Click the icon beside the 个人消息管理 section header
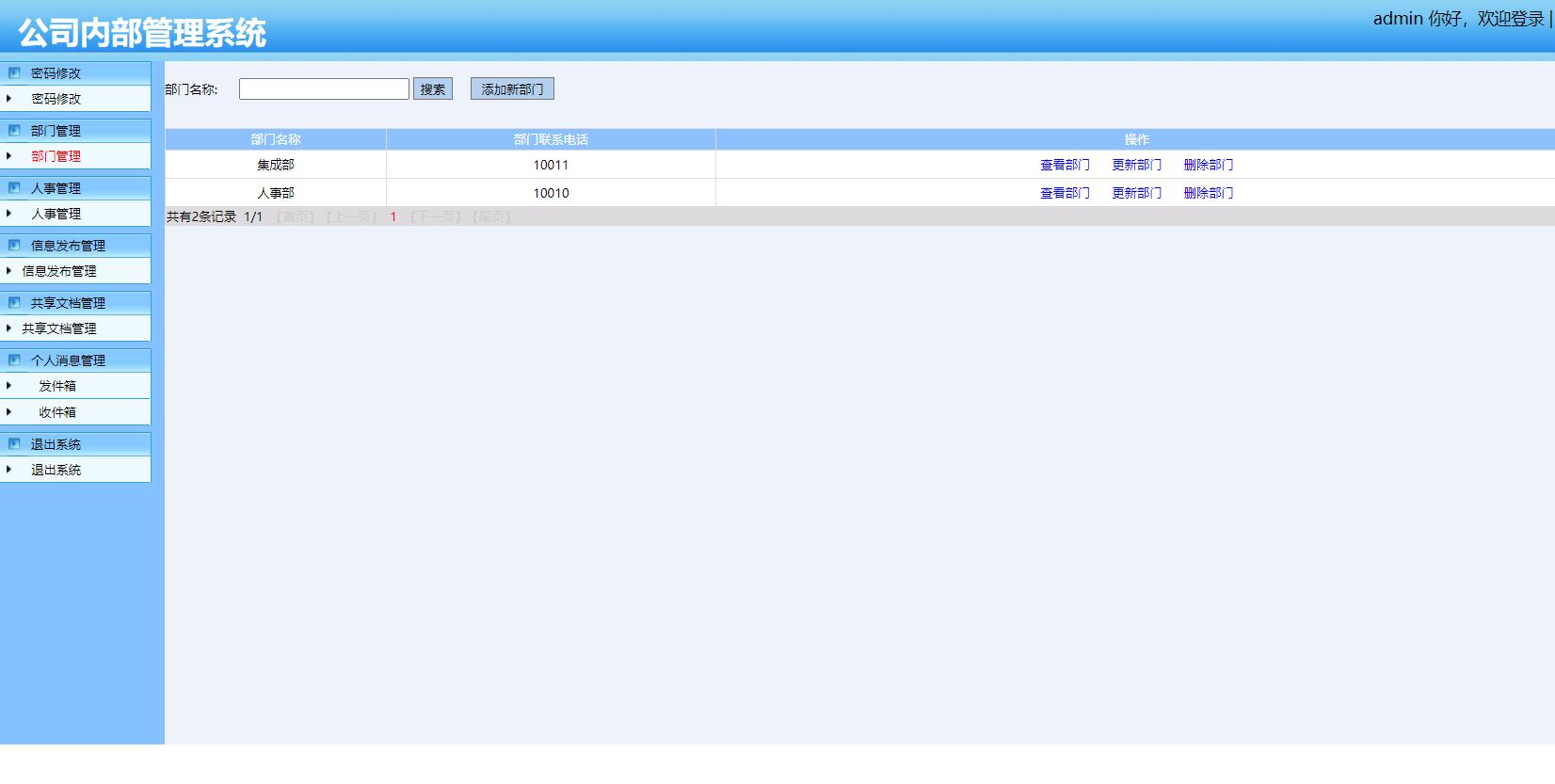 (x=14, y=360)
